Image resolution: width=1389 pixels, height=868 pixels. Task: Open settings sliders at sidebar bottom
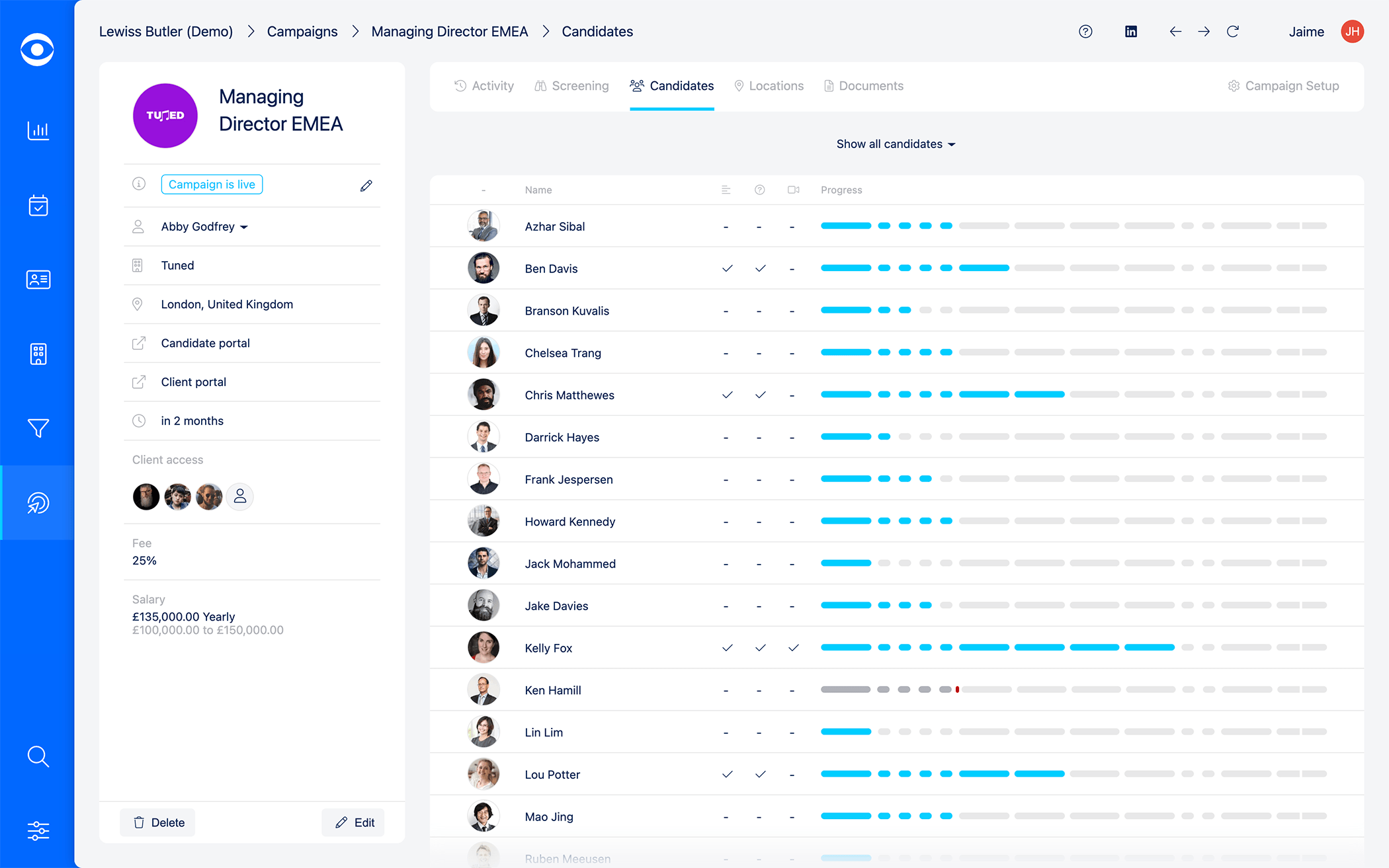point(38,831)
